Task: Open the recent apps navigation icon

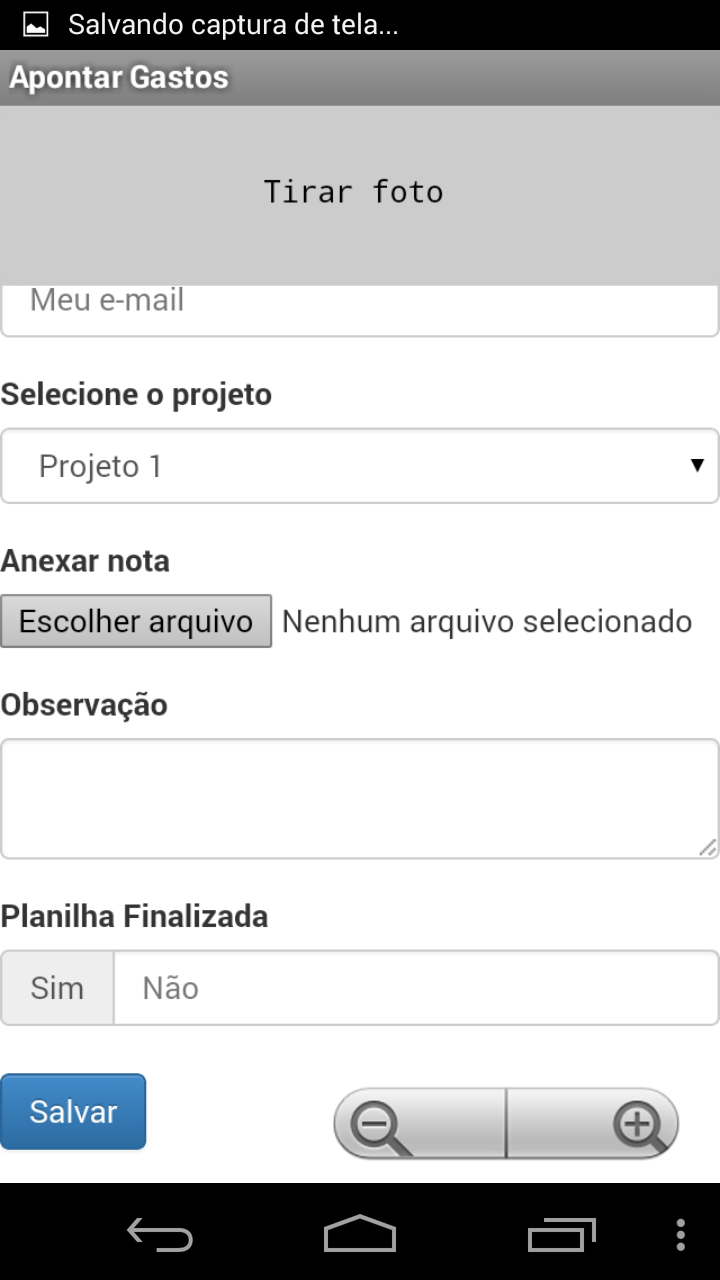Action: point(561,1234)
